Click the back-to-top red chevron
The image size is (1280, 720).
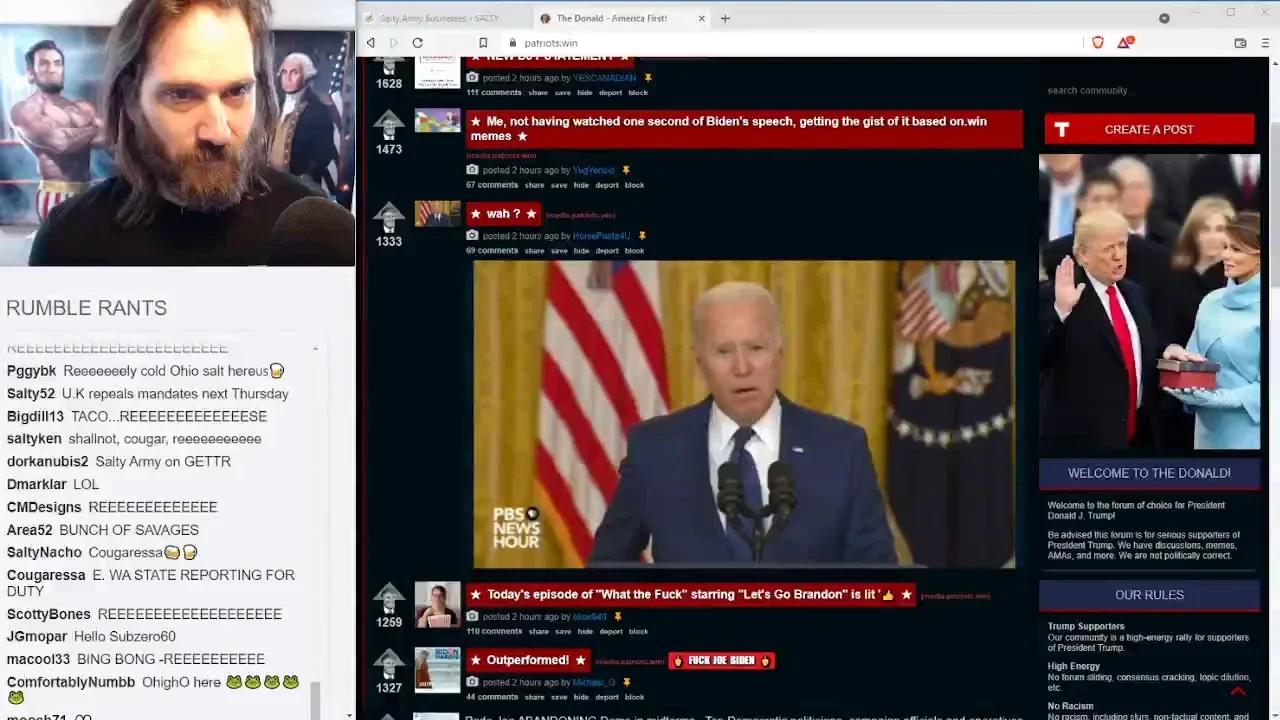tap(1238, 691)
